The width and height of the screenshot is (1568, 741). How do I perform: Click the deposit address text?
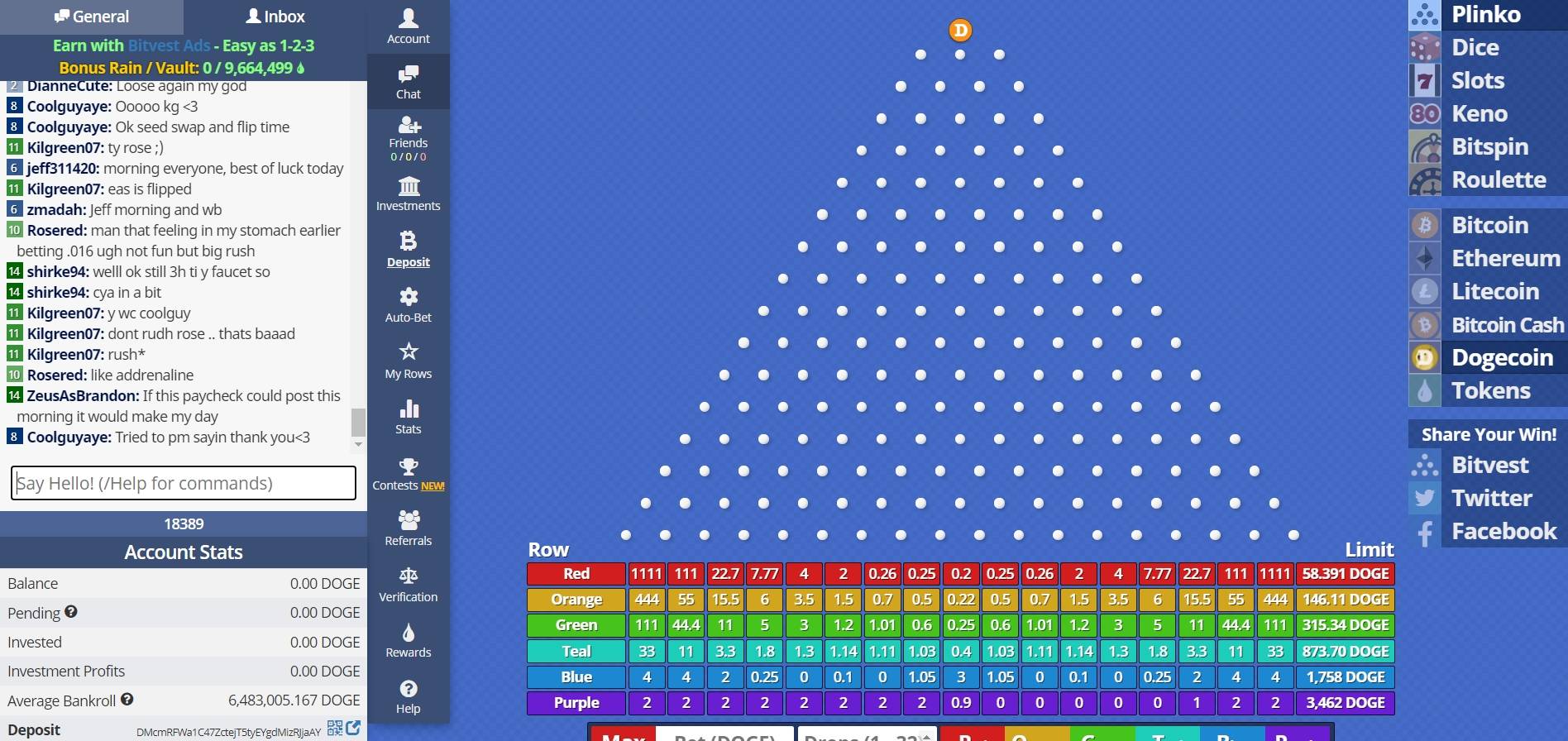[x=228, y=732]
